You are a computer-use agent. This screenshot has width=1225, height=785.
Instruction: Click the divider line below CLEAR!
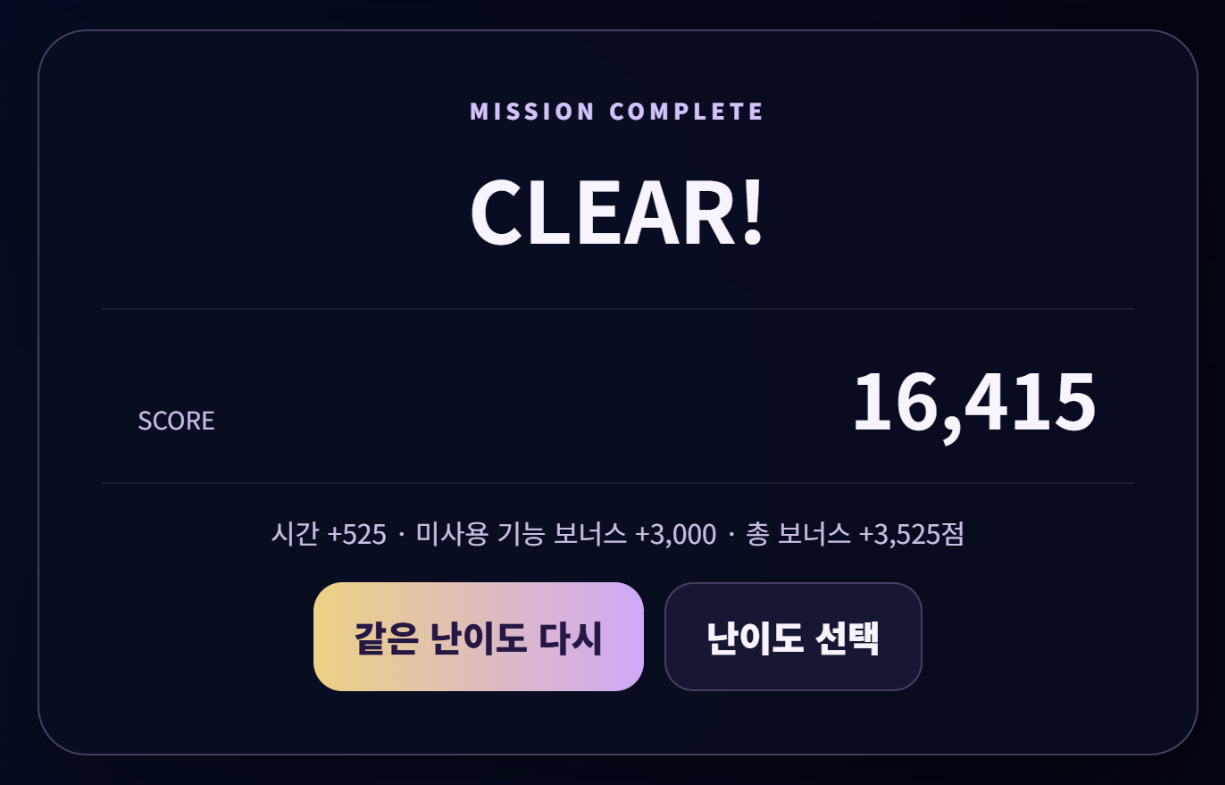point(617,309)
